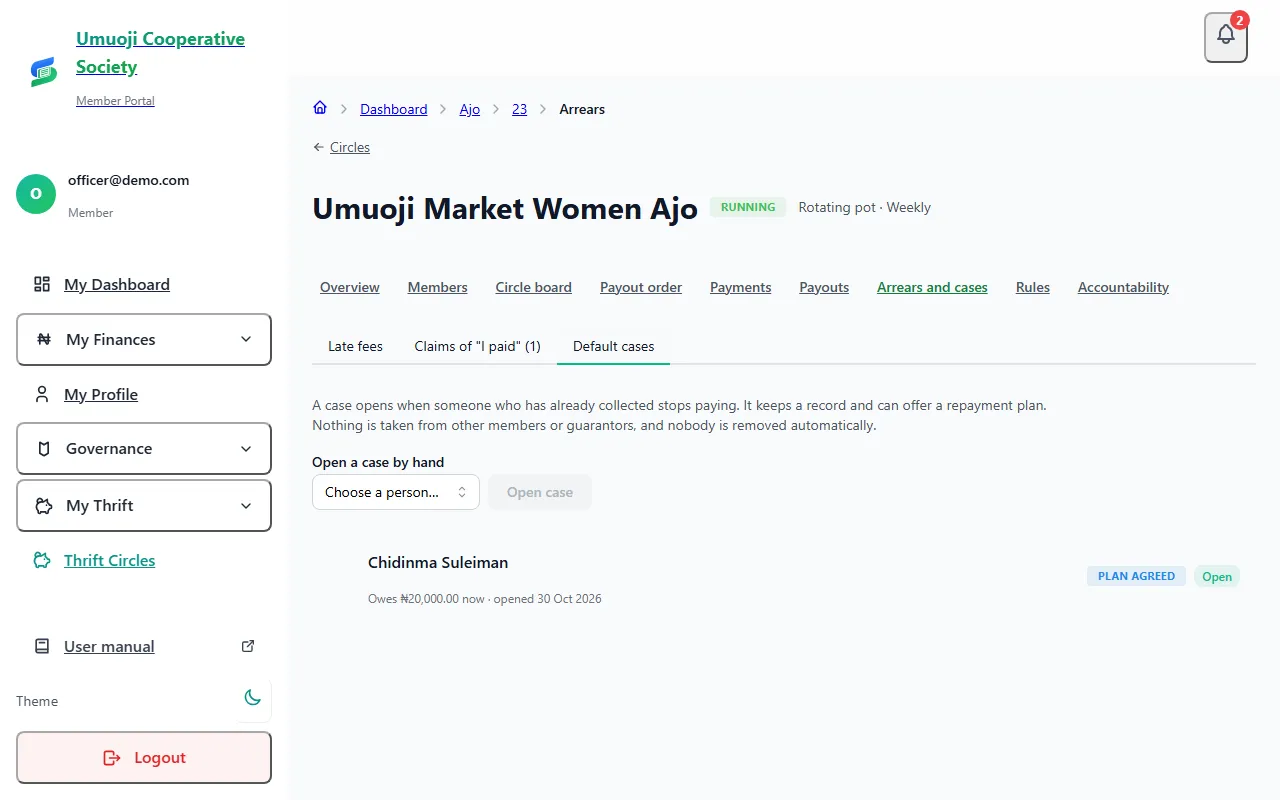
Task: Select the Late fees sub-tab
Action: click(x=355, y=346)
